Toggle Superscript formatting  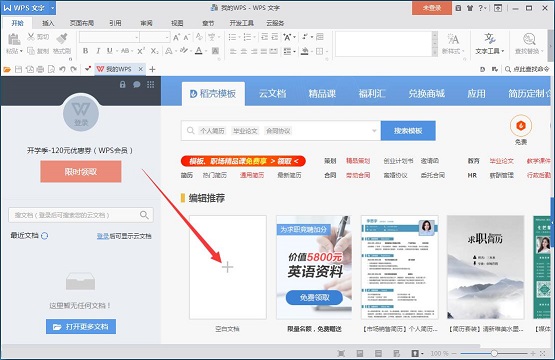pos(141,51)
